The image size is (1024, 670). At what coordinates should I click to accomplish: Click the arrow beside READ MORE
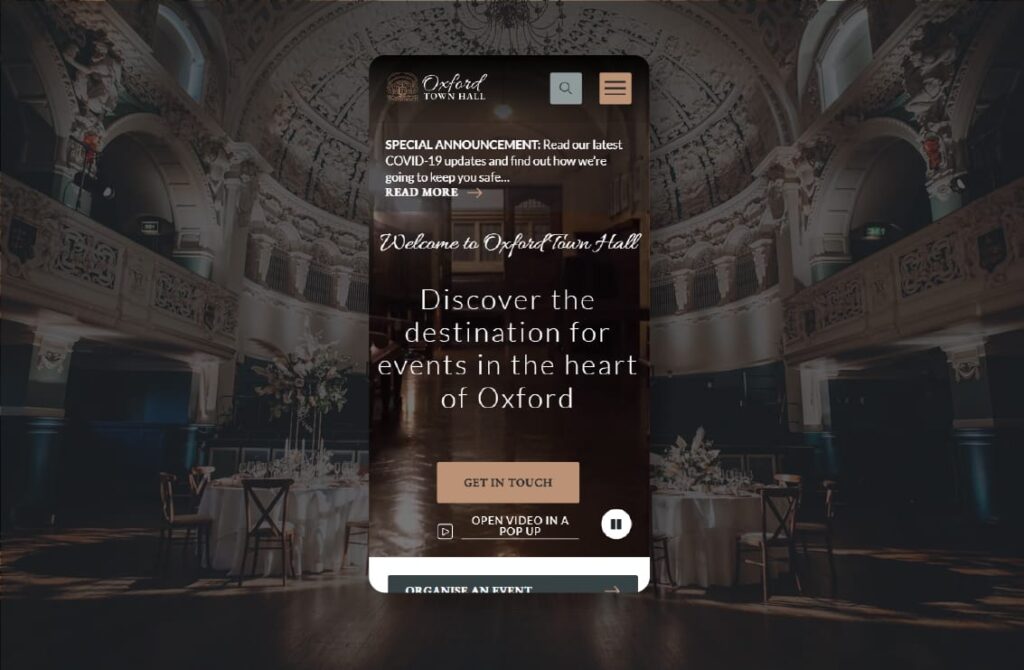[x=475, y=193]
